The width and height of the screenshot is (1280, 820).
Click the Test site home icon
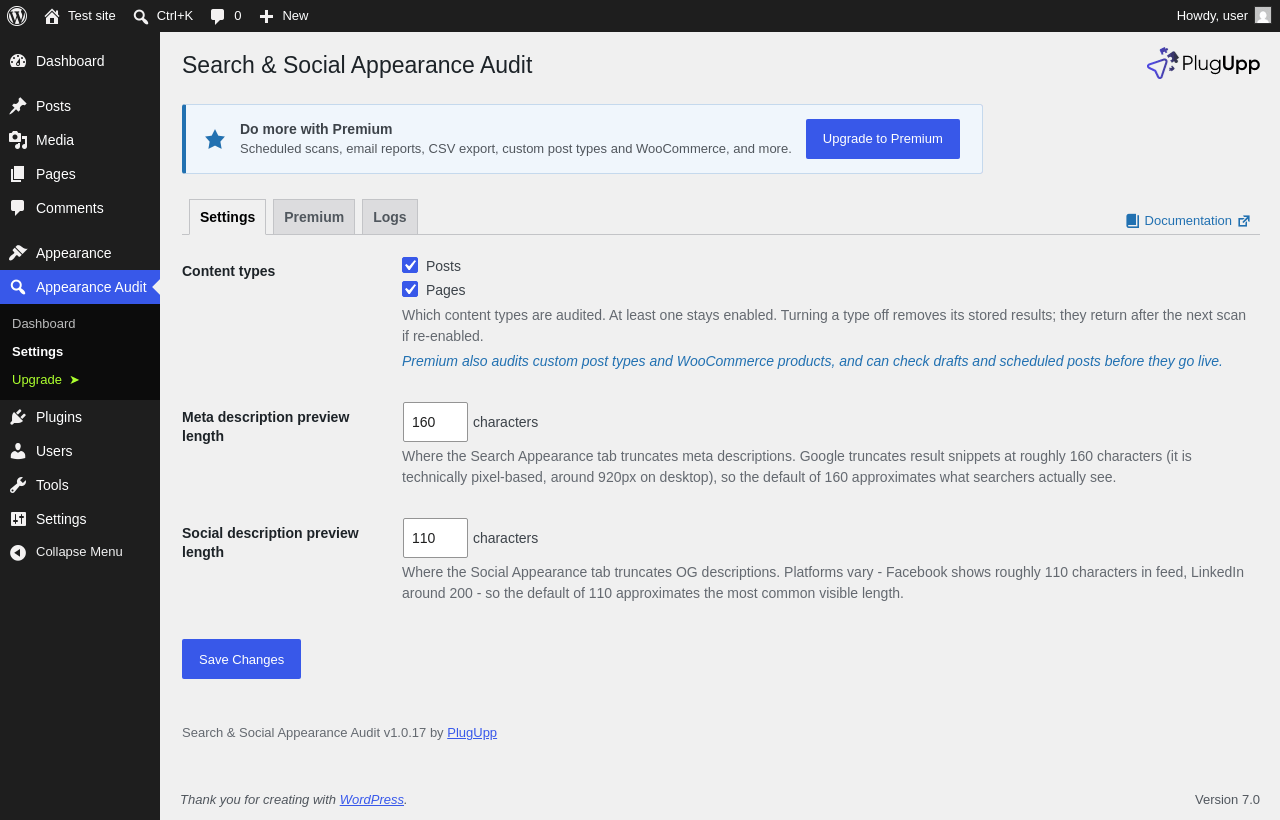tap(52, 16)
